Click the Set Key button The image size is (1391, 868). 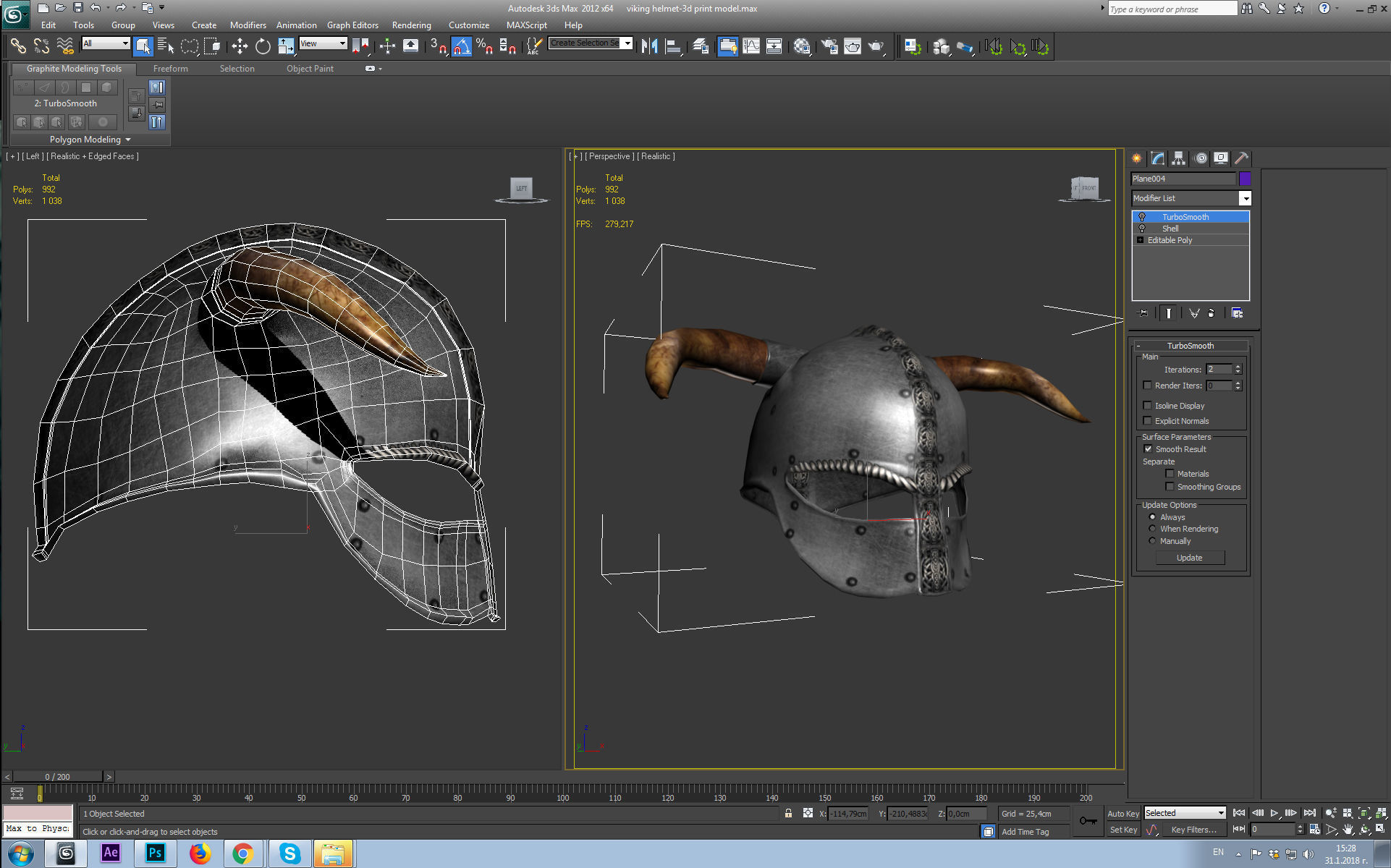click(x=1123, y=830)
